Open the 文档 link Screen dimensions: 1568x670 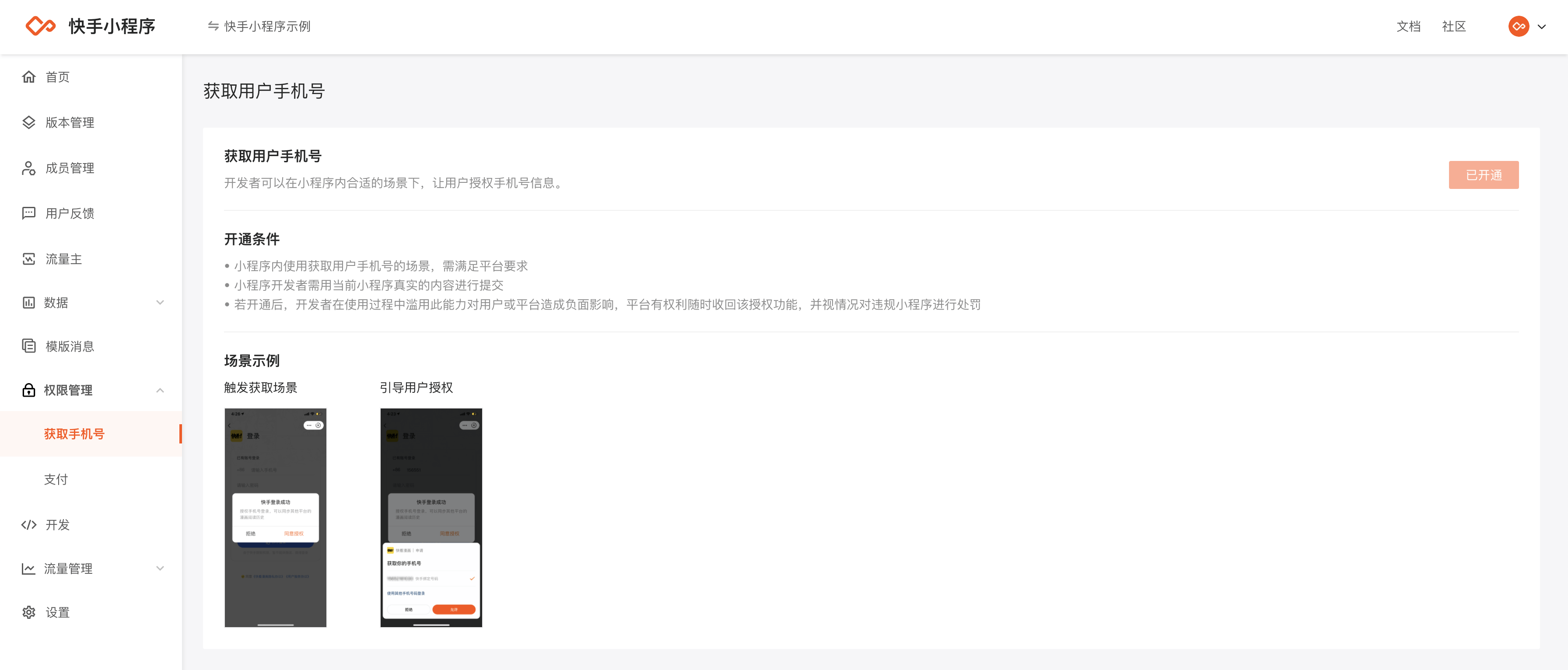click(x=1408, y=26)
